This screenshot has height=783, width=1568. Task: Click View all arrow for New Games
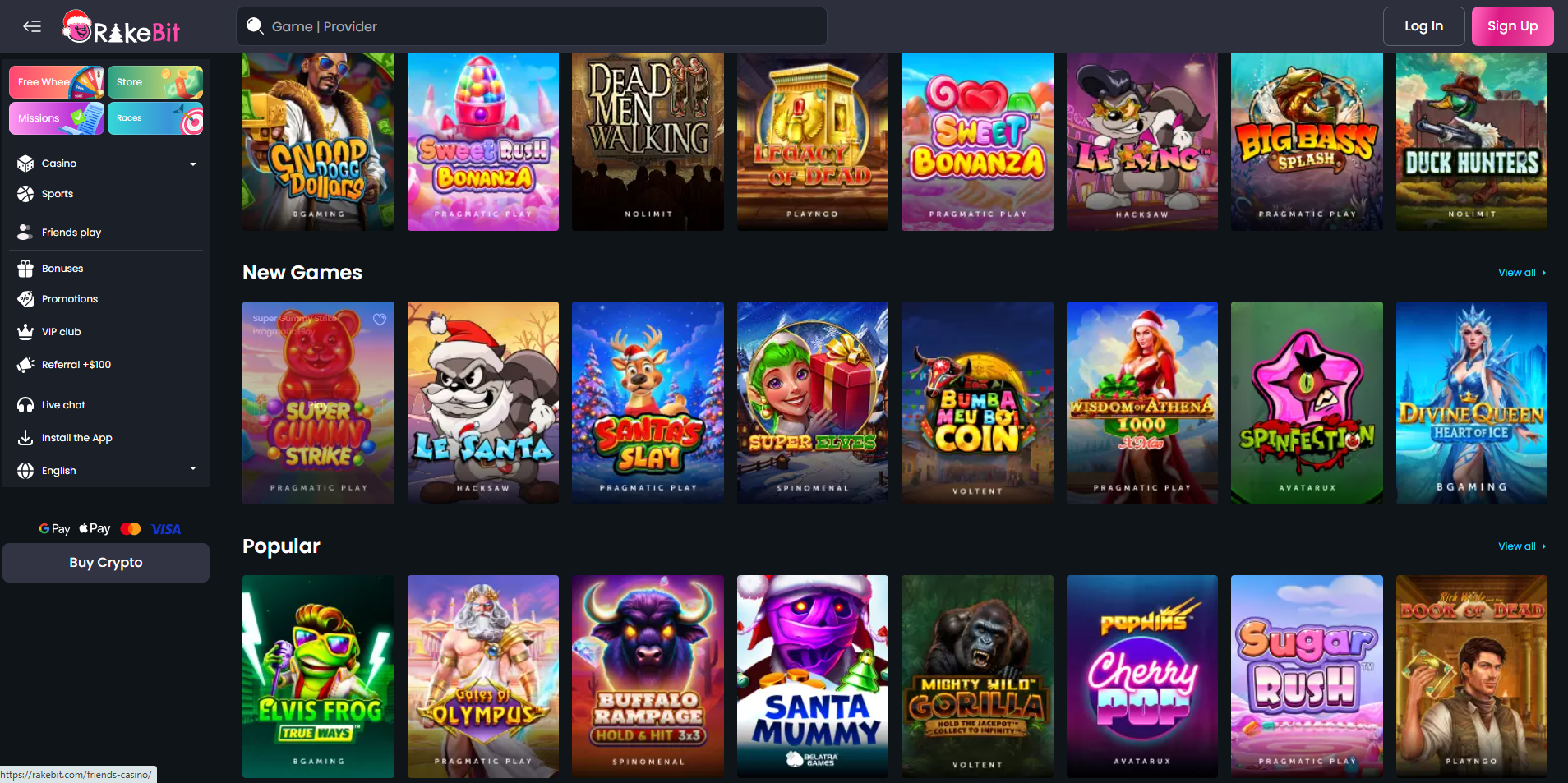click(x=1543, y=273)
